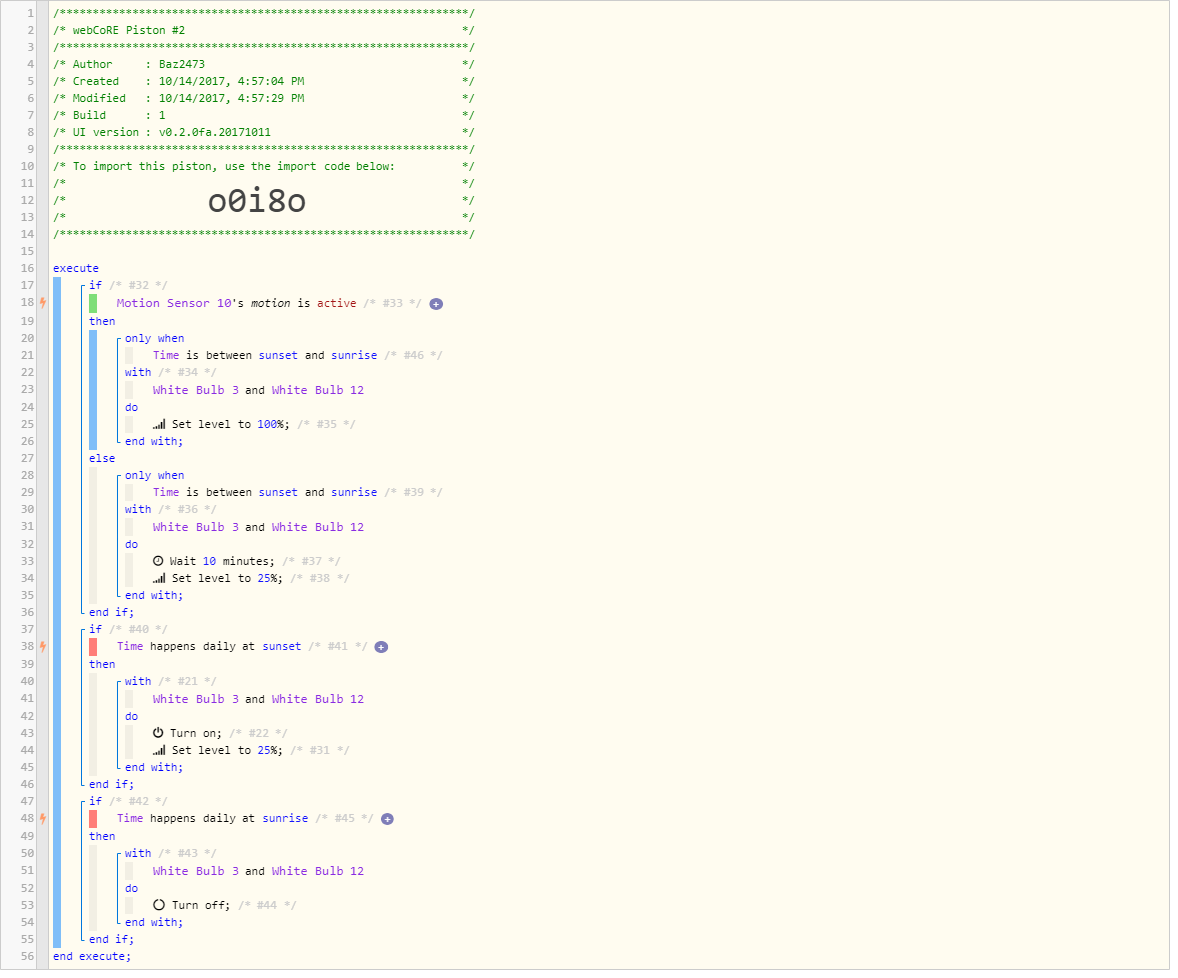Click 'only when' restriction on line 20
The height and width of the screenshot is (978, 1178).
coord(156,340)
